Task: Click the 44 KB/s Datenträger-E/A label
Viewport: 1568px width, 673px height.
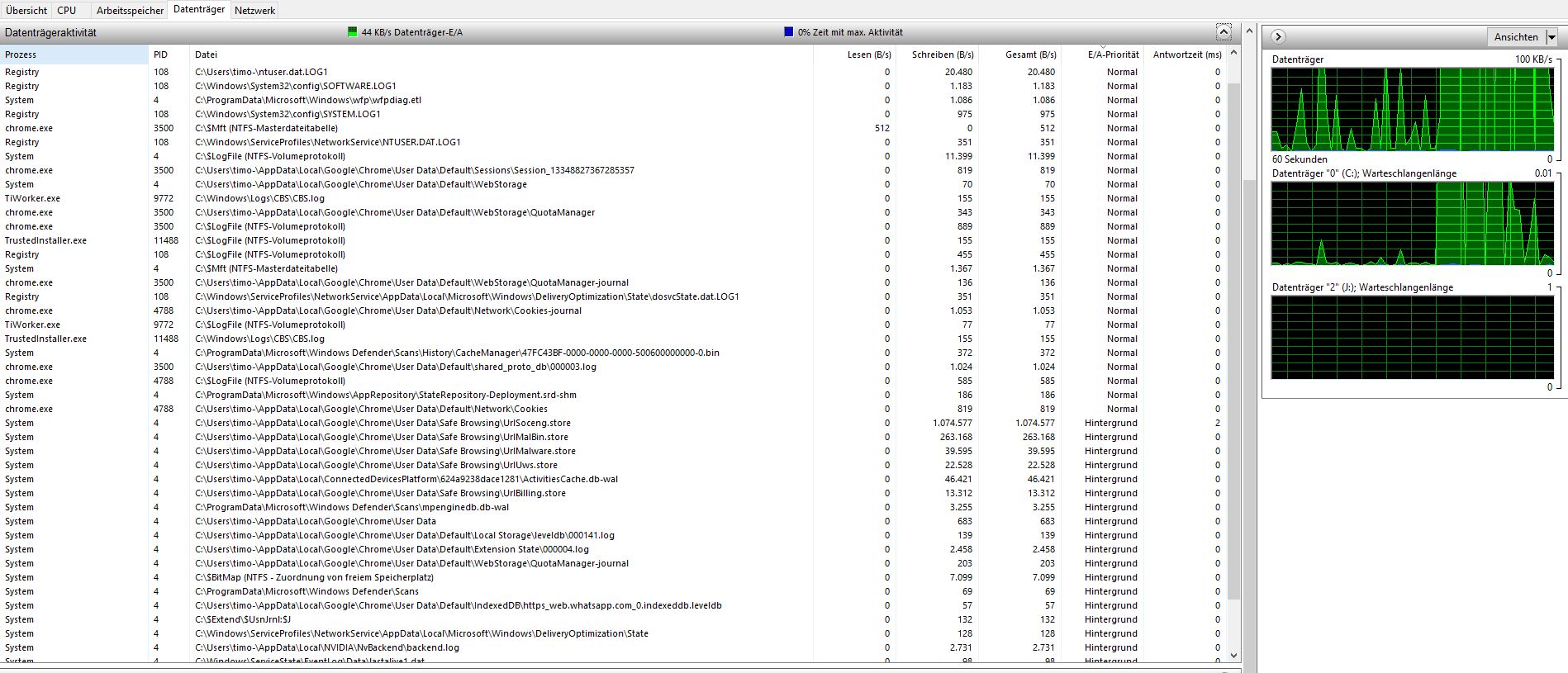Action: [412, 32]
